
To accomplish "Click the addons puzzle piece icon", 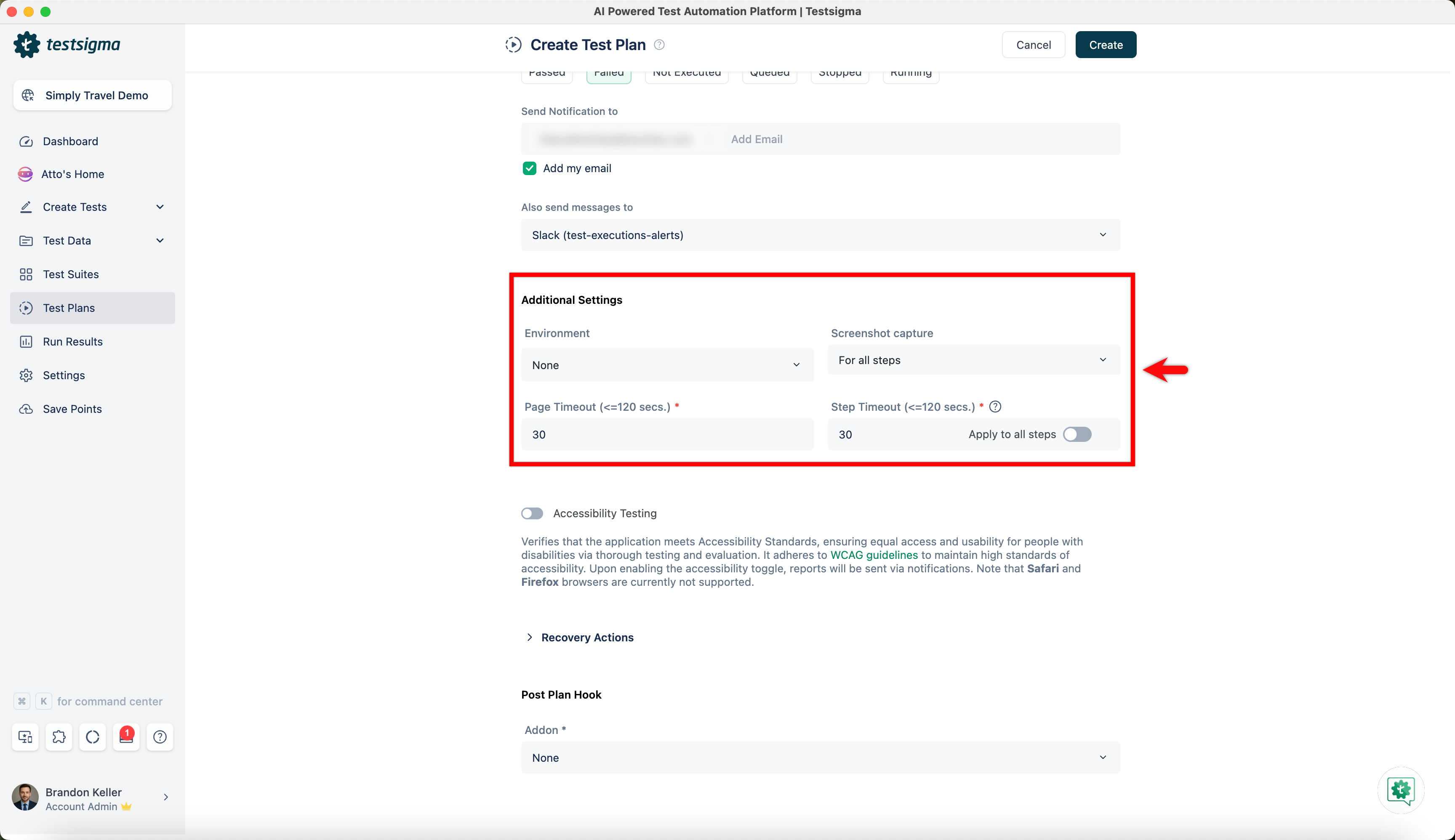I will click(x=59, y=737).
